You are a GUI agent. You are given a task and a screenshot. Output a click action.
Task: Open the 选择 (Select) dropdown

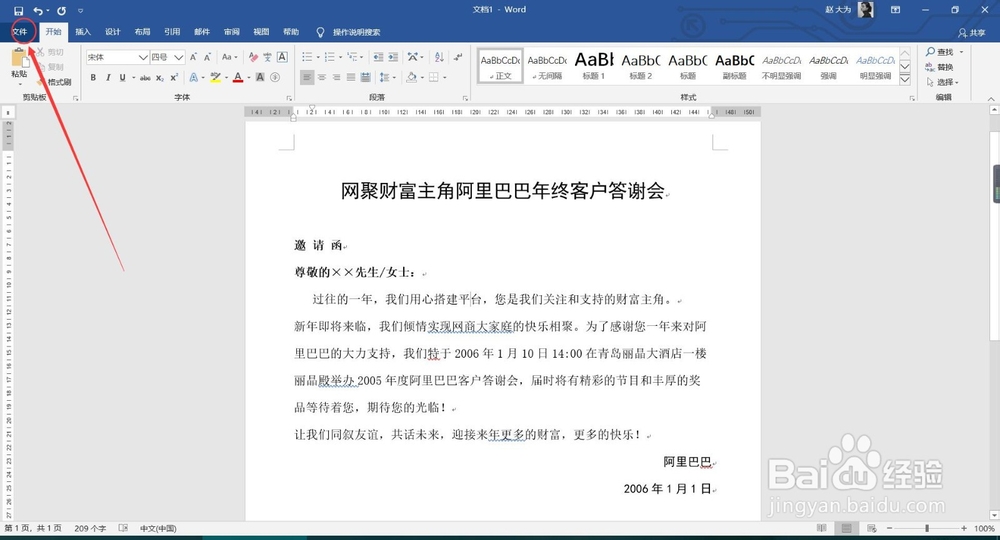[x=943, y=82]
